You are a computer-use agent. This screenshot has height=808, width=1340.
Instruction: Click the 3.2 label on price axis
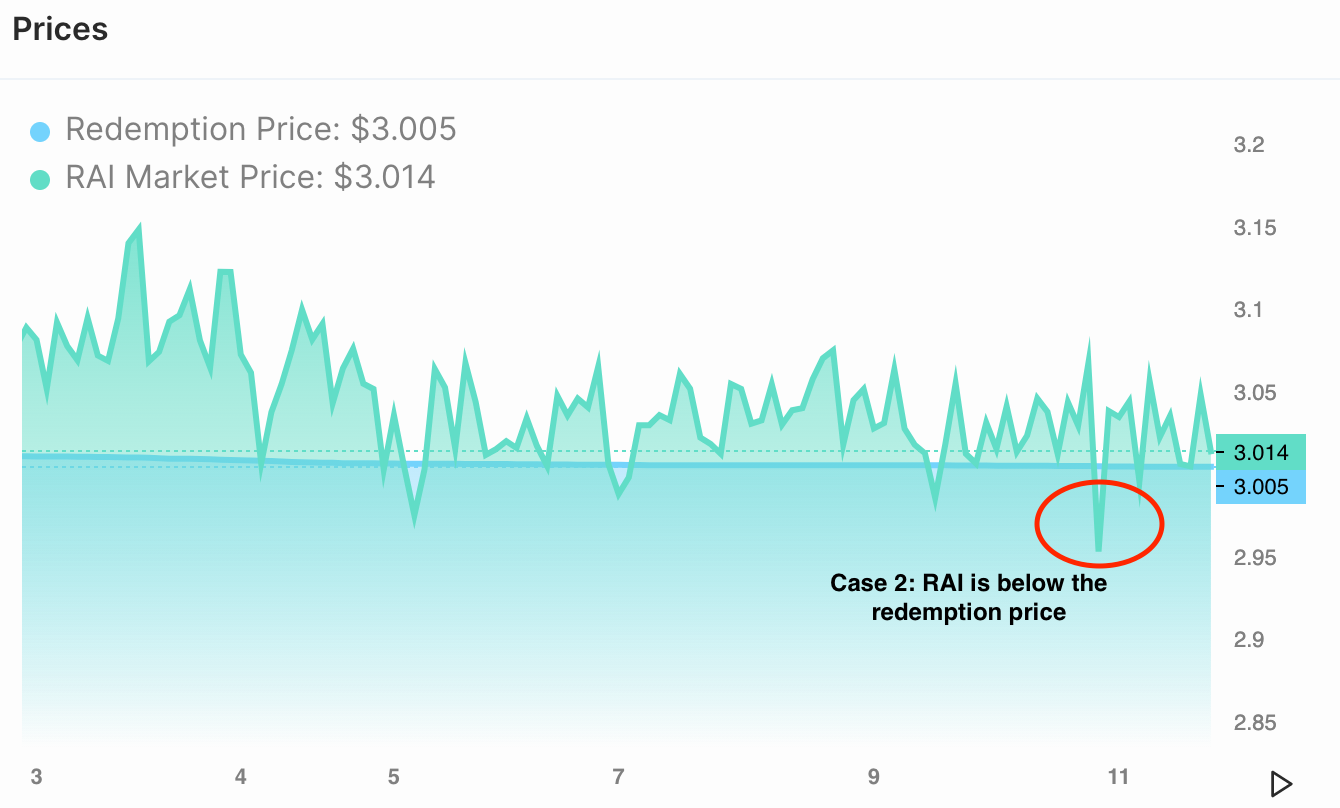tap(1249, 146)
